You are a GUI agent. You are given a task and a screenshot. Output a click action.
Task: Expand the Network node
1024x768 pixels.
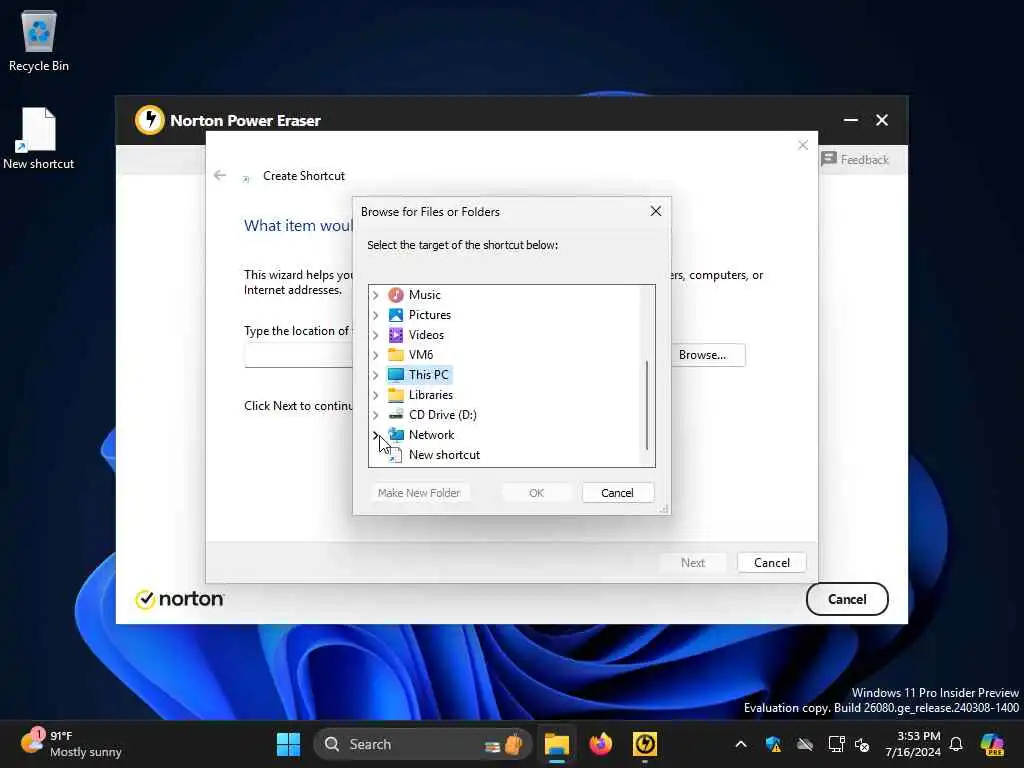(x=376, y=435)
